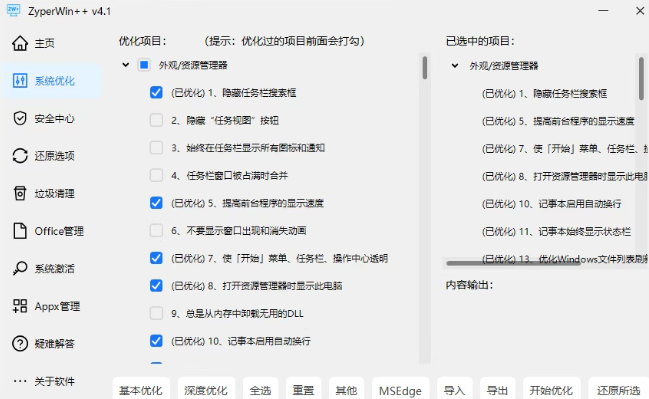Click the trash bin icon for 垃圾清理
This screenshot has width=649, height=399.
(20, 193)
